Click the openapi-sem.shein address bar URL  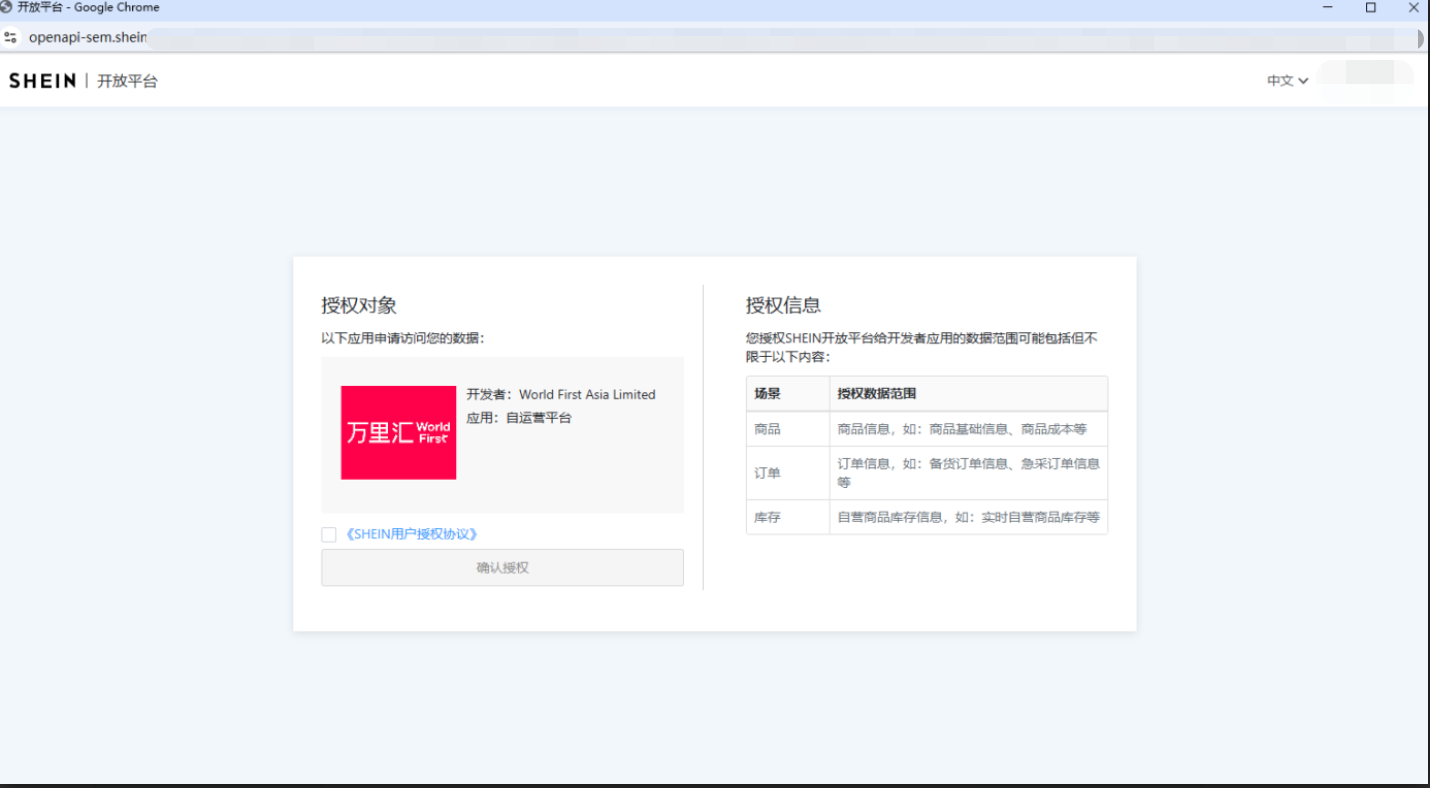click(x=88, y=38)
